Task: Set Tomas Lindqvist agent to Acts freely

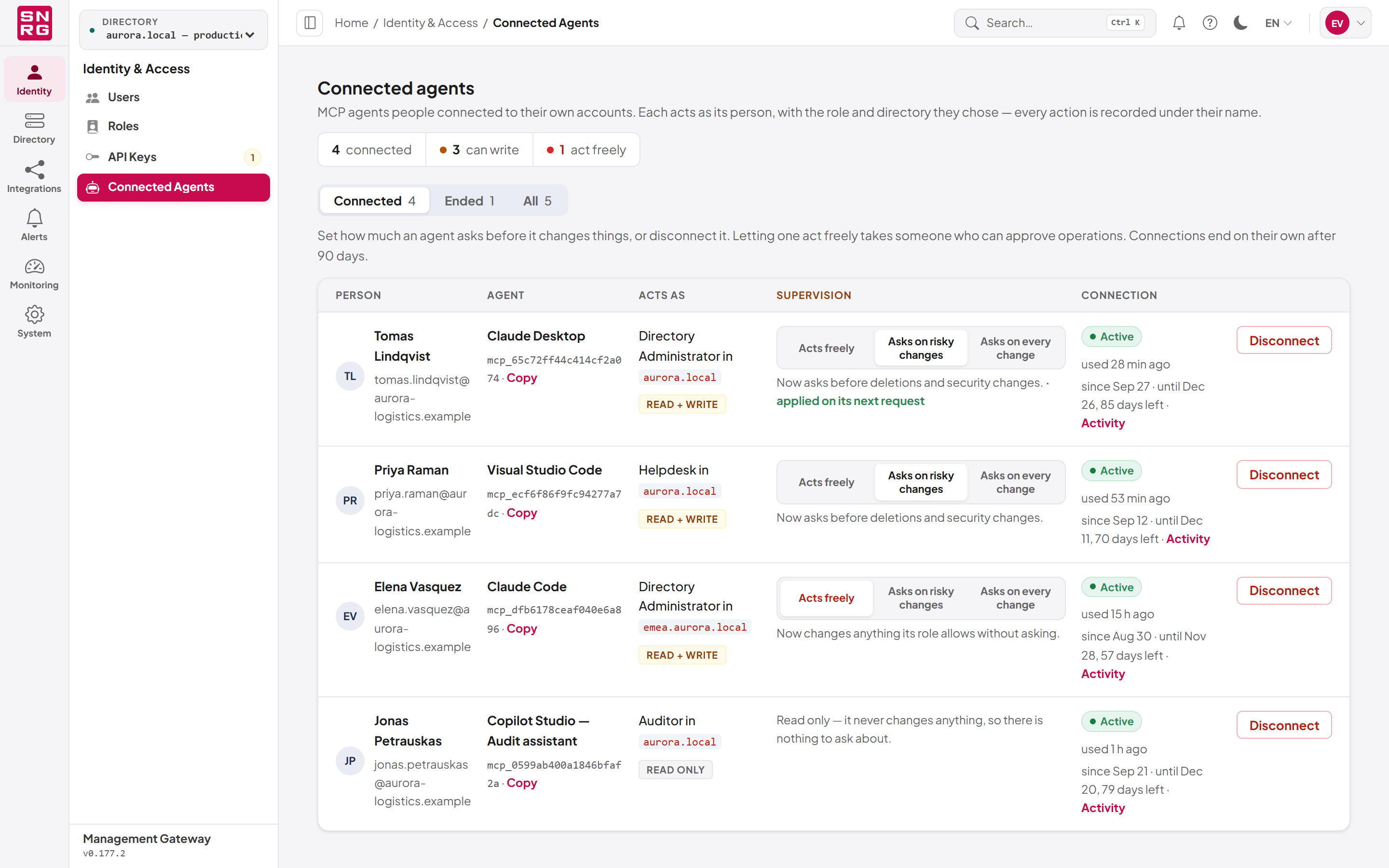Action: point(826,348)
